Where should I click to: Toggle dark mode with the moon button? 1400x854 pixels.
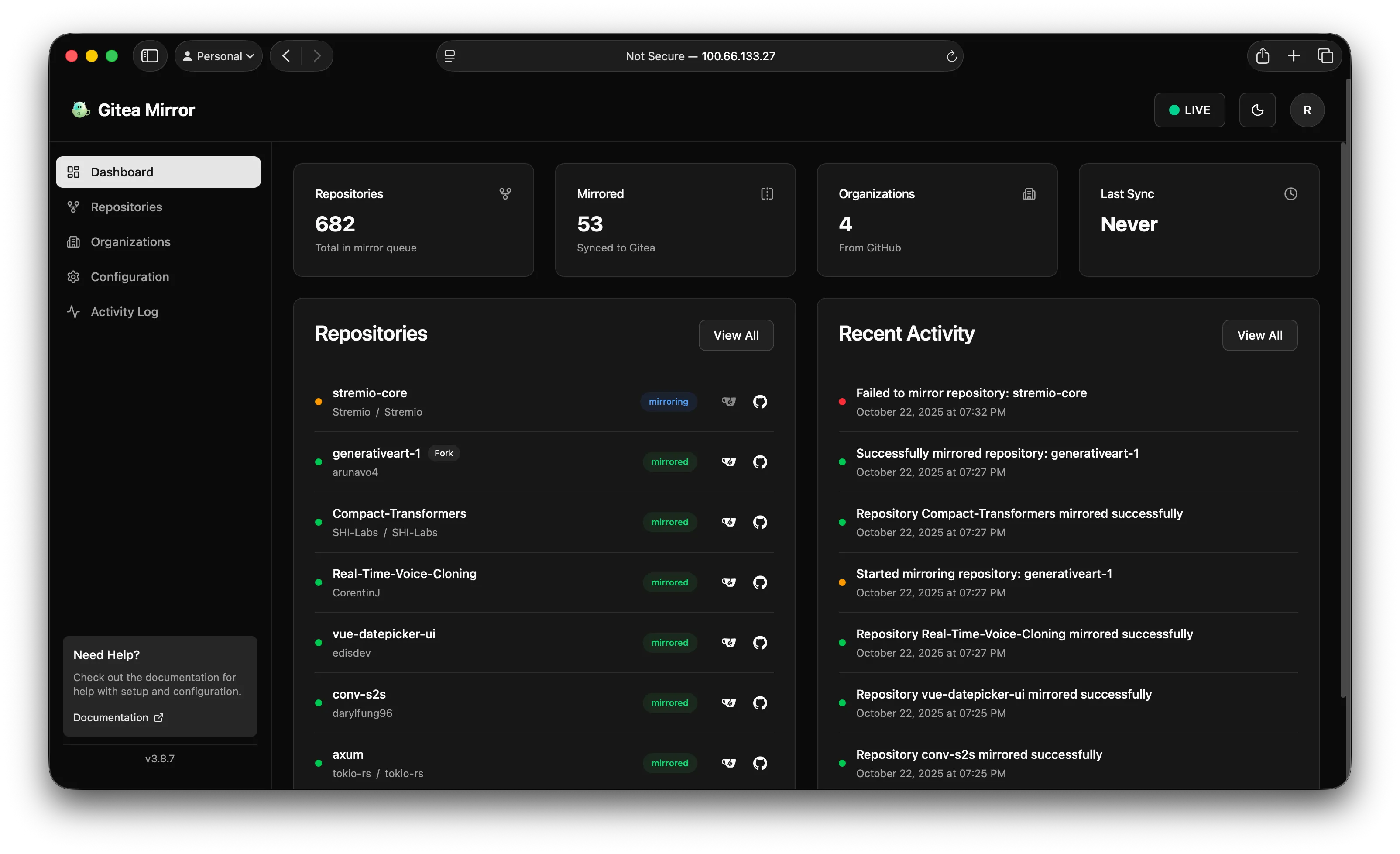click(x=1257, y=110)
